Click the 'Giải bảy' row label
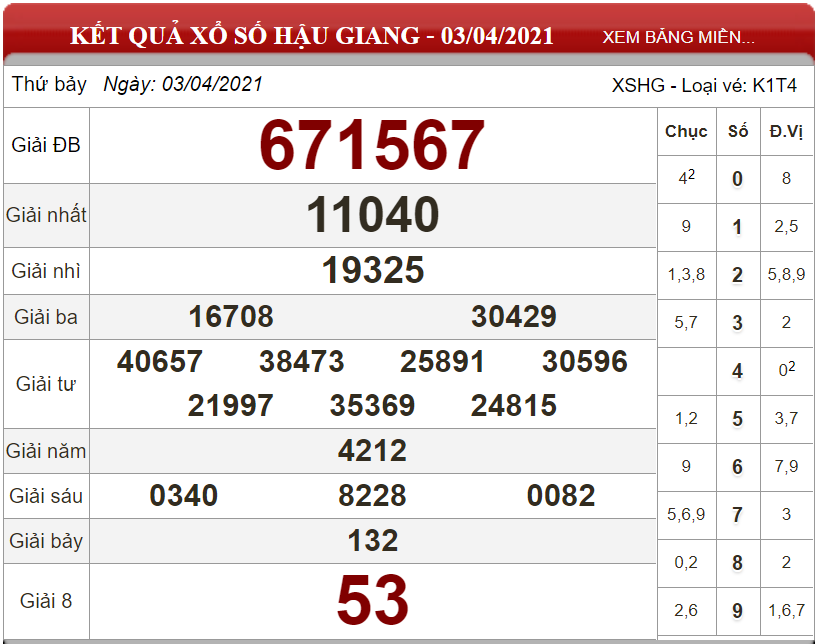The height and width of the screenshot is (644, 820). coord(46,541)
